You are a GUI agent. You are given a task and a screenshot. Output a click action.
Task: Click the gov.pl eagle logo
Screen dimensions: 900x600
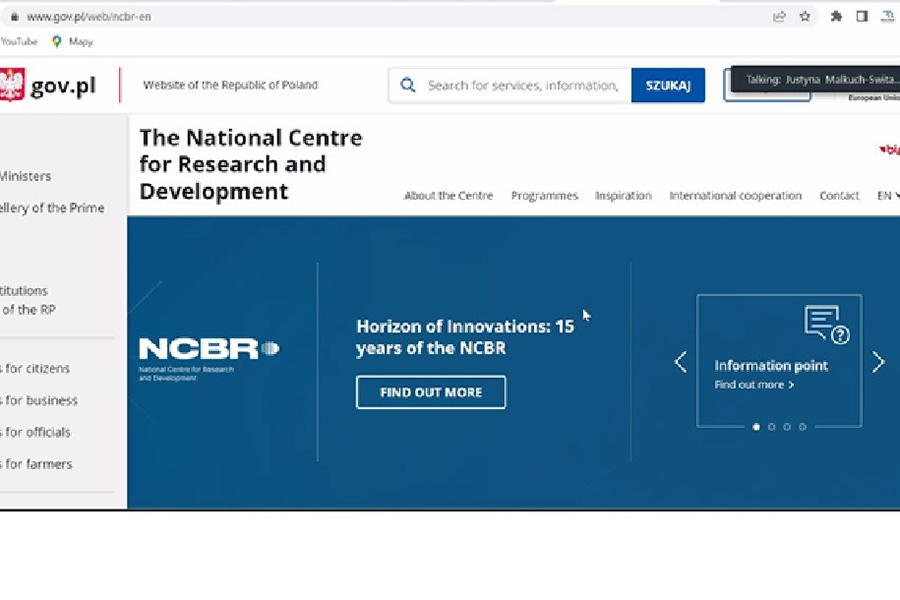[x=12, y=84]
